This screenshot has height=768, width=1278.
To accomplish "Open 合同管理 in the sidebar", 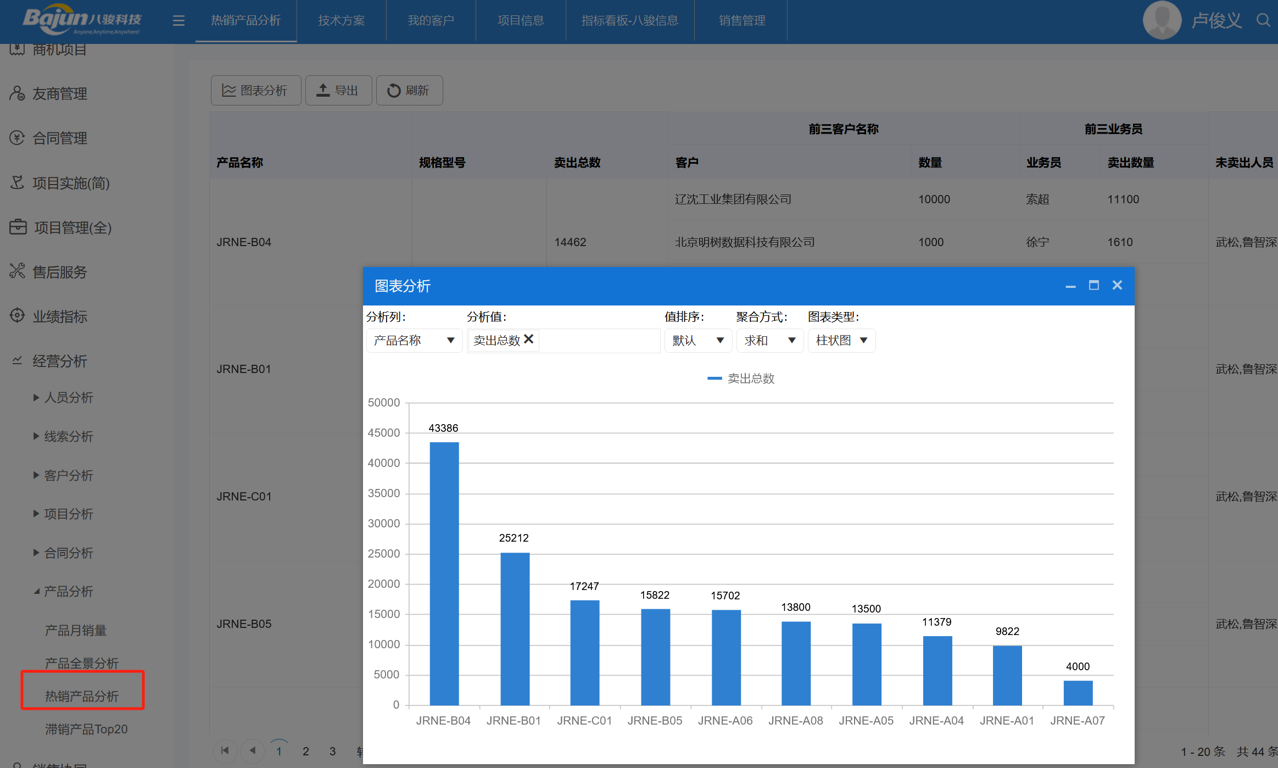I will 59,138.
